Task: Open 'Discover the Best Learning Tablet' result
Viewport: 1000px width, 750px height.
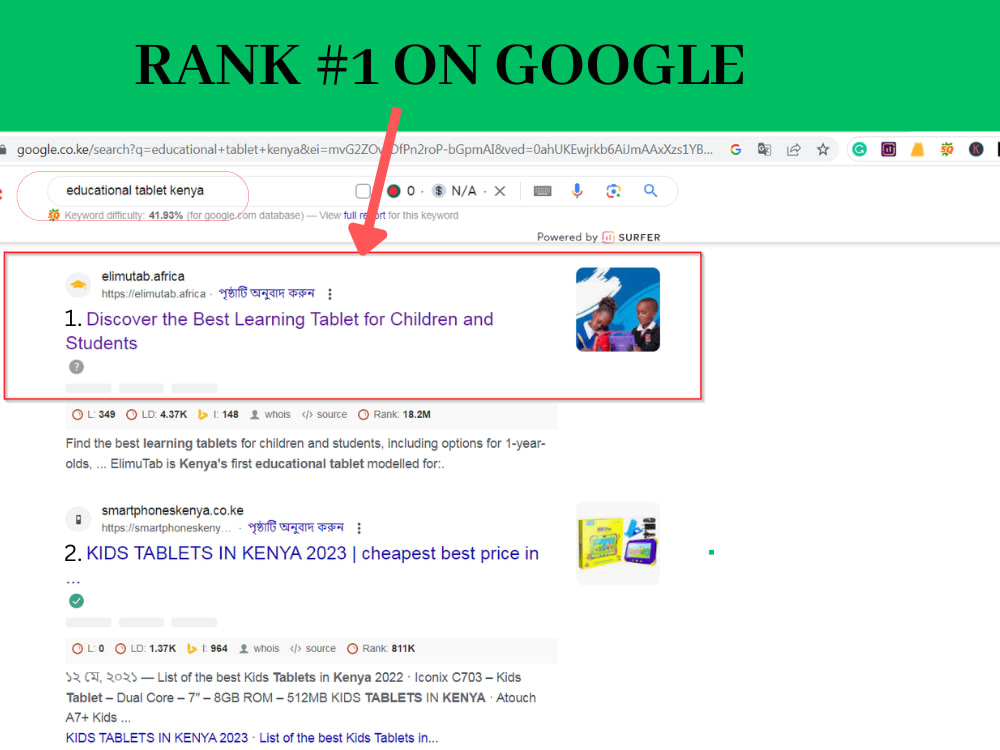Action: pos(279,331)
